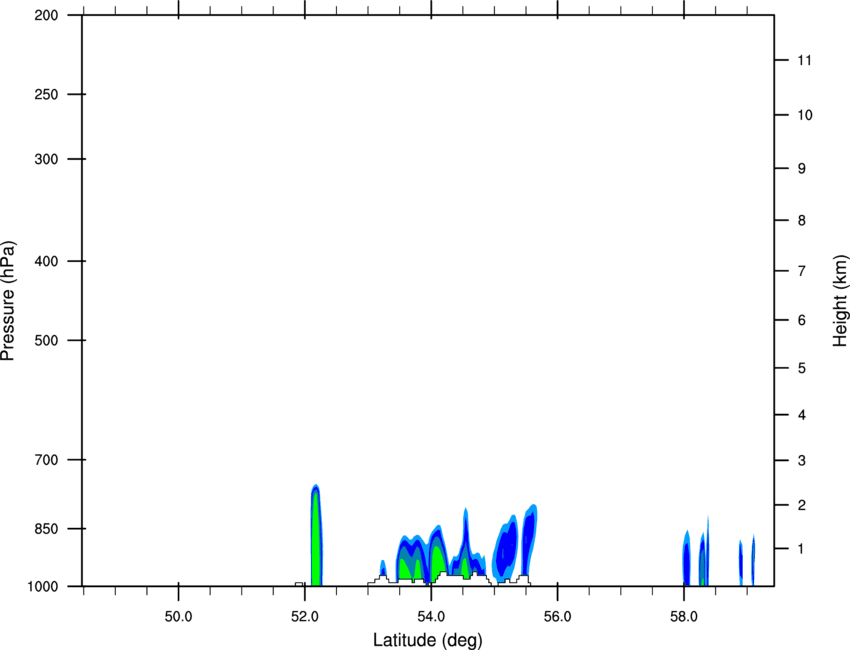850x650 pixels.
Task: Click the dark blue plume near 55.2 latitude
Action: [507, 548]
